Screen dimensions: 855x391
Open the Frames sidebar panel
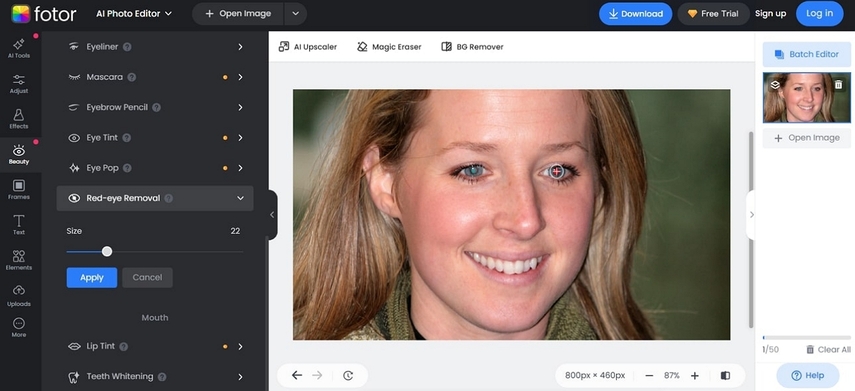[19, 189]
